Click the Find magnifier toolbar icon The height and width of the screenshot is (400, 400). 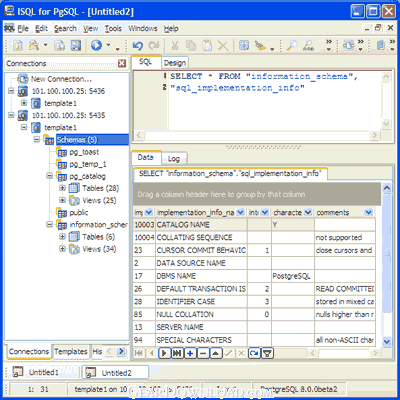[x=292, y=45]
